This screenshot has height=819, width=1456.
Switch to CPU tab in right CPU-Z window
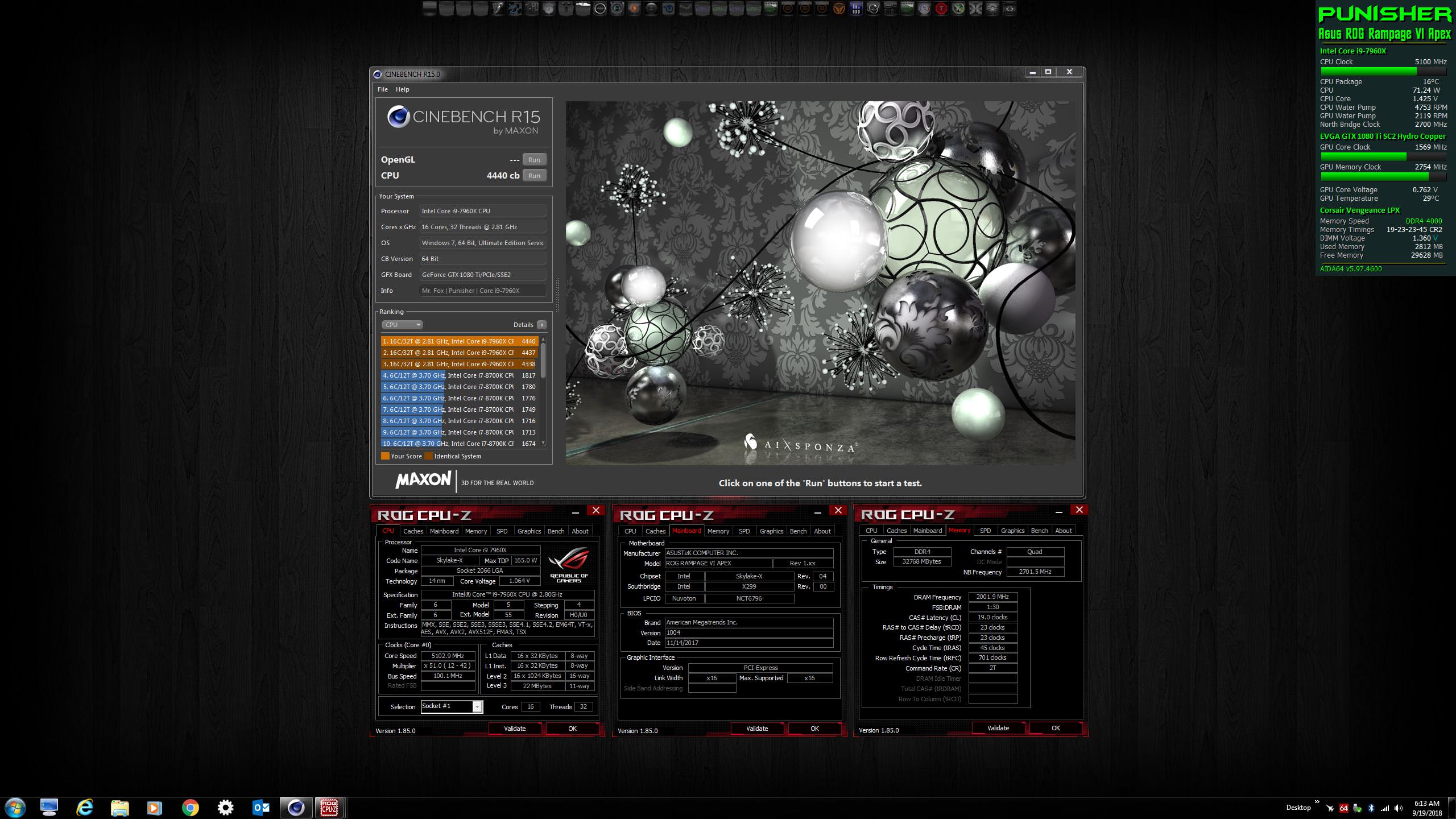pos(871,531)
